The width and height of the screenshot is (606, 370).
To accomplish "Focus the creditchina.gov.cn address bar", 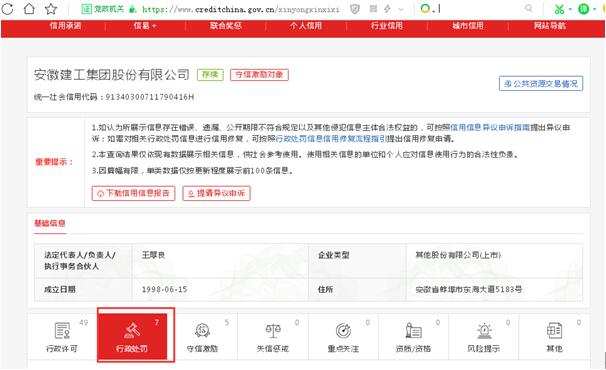I will [x=240, y=9].
